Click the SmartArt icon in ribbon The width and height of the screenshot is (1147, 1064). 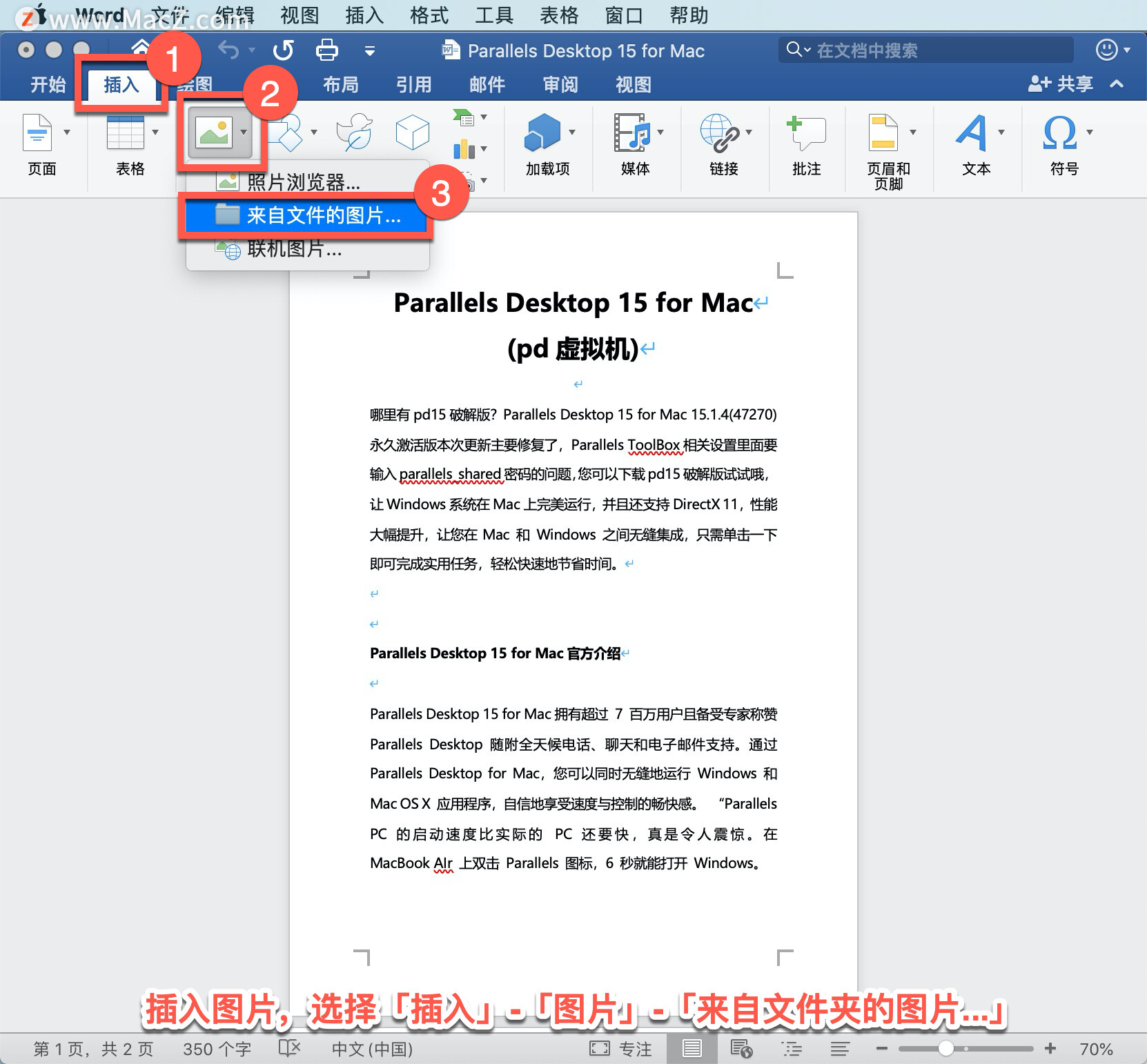tap(463, 117)
